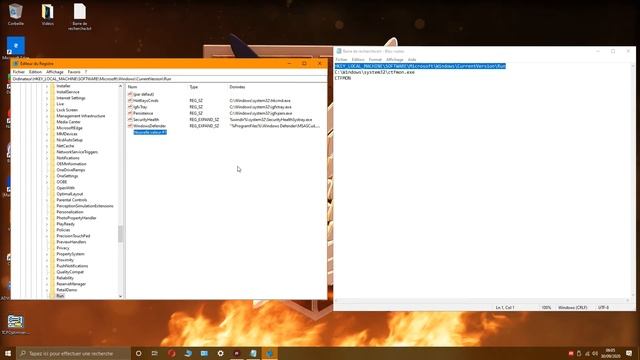640x360 pixels.
Task: Open Fichier menu in Registry Editor
Action: click(x=18, y=72)
